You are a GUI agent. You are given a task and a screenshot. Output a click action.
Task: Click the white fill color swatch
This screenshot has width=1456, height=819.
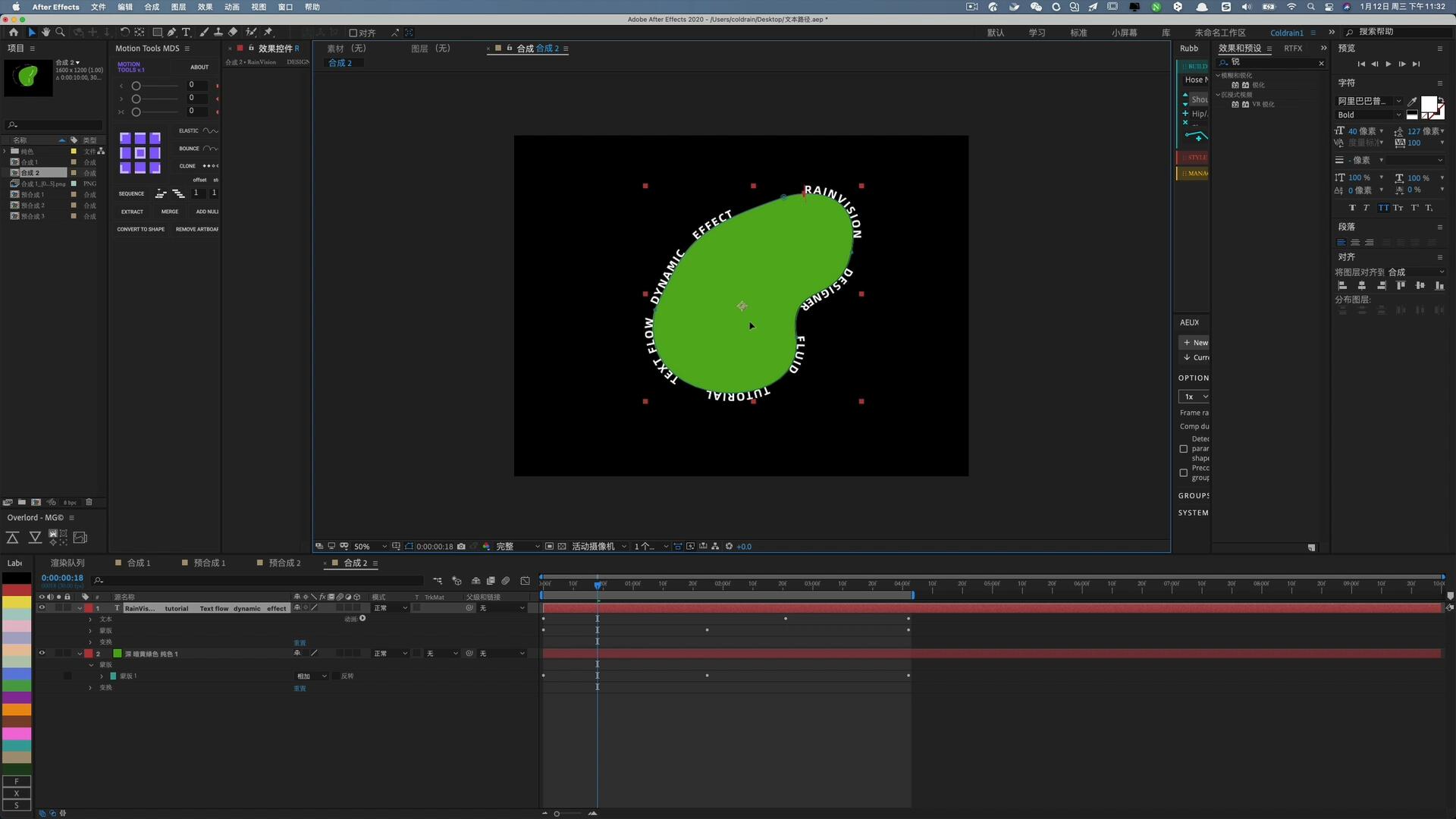[1429, 104]
